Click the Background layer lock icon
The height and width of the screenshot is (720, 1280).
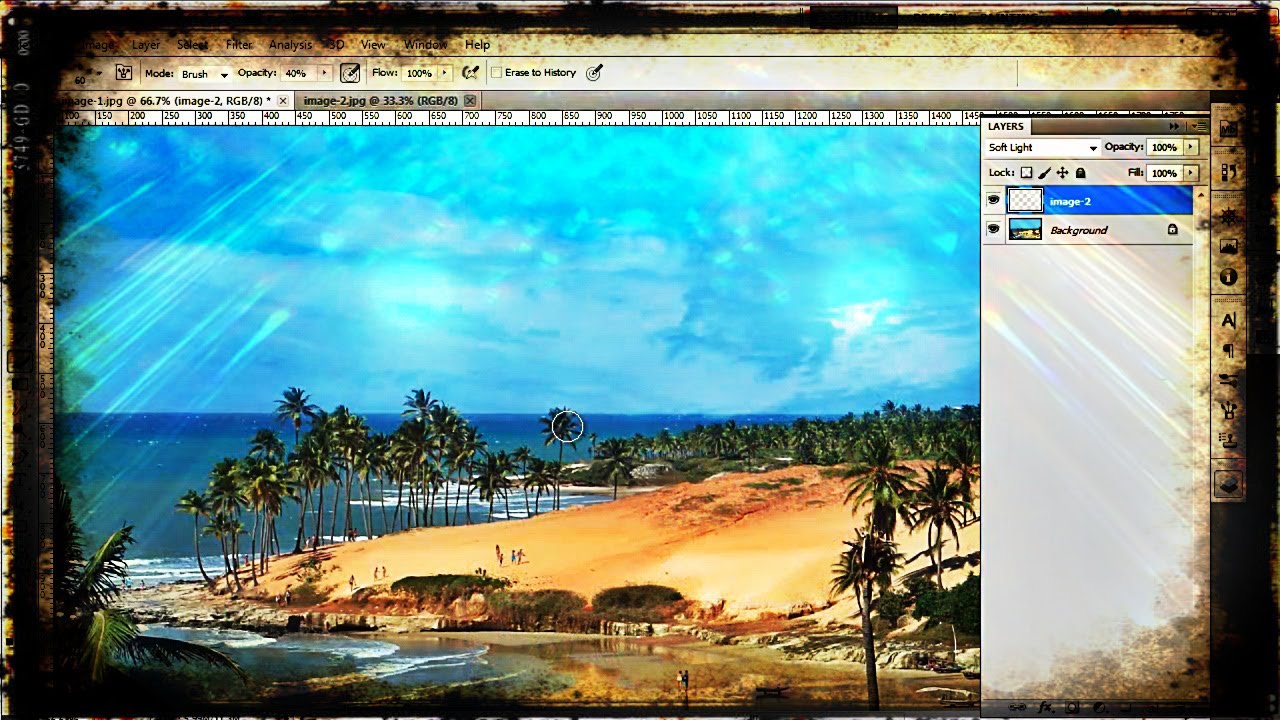pos(1173,230)
